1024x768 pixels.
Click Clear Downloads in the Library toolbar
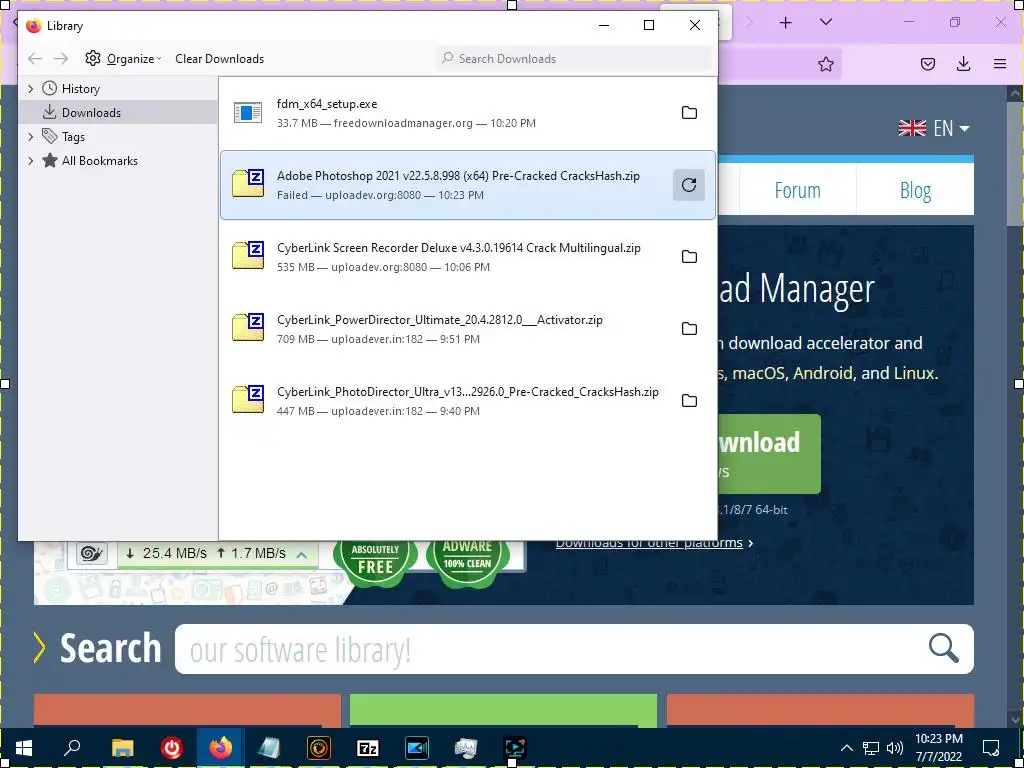click(219, 59)
